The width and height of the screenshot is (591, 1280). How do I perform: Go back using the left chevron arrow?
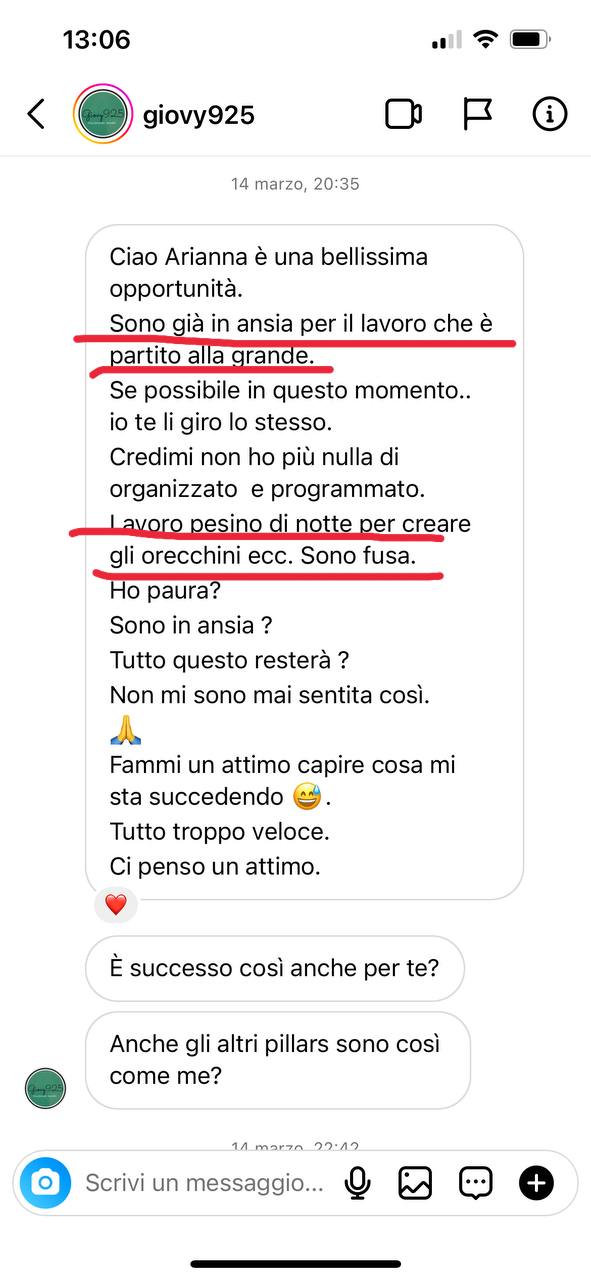(36, 114)
